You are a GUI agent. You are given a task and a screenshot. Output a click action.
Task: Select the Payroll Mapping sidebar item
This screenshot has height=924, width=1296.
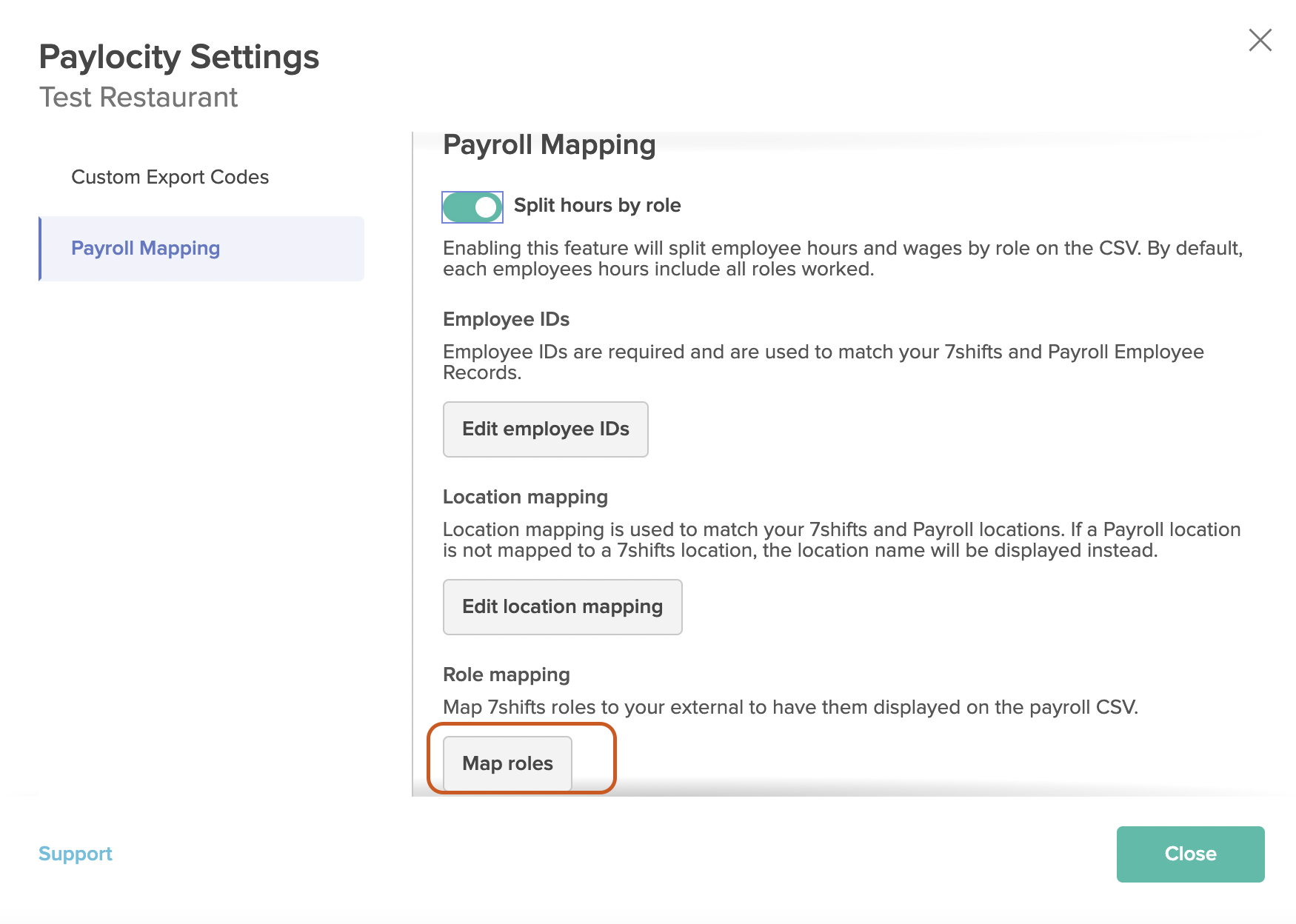point(201,249)
